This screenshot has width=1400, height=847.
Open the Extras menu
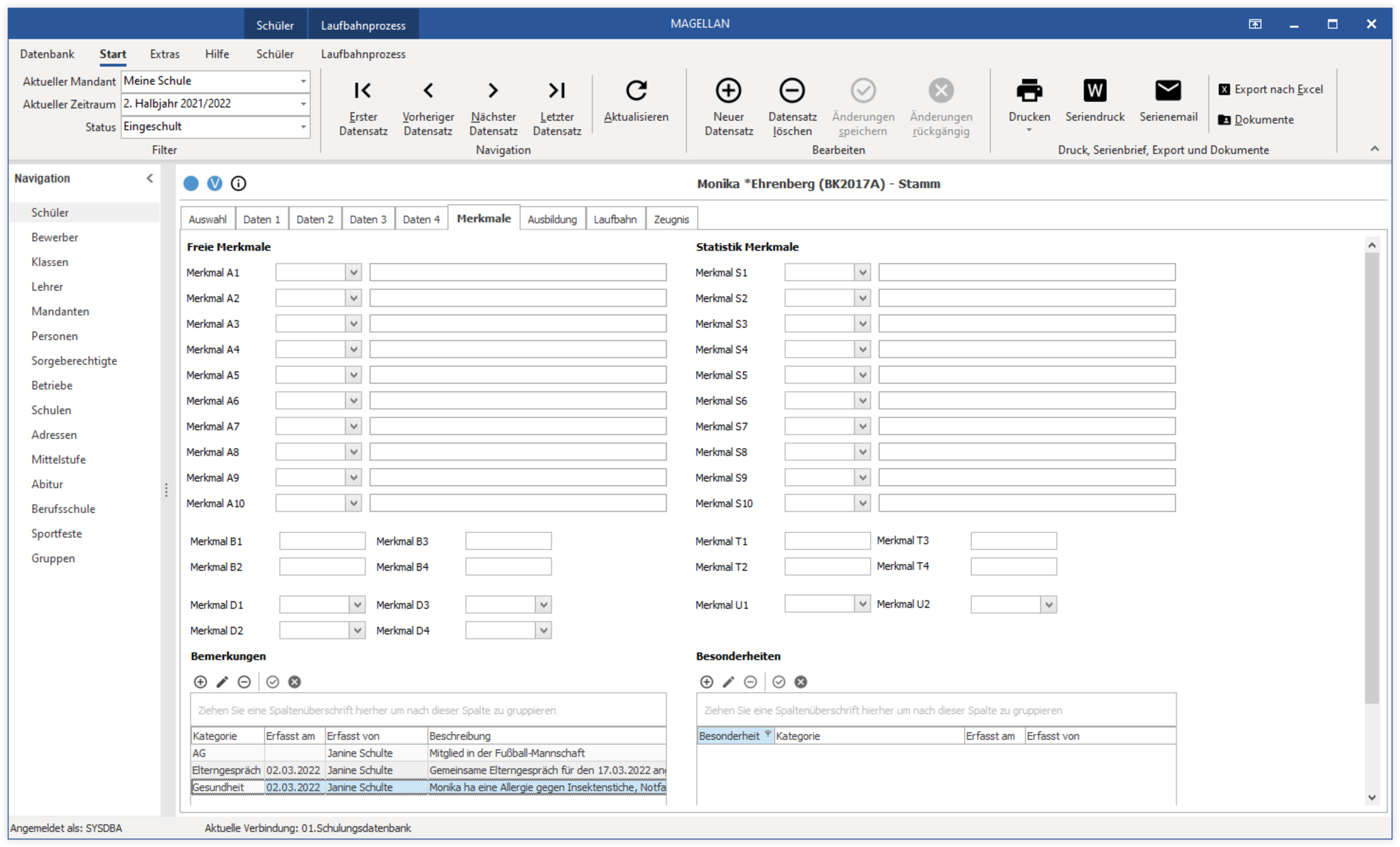(x=165, y=54)
